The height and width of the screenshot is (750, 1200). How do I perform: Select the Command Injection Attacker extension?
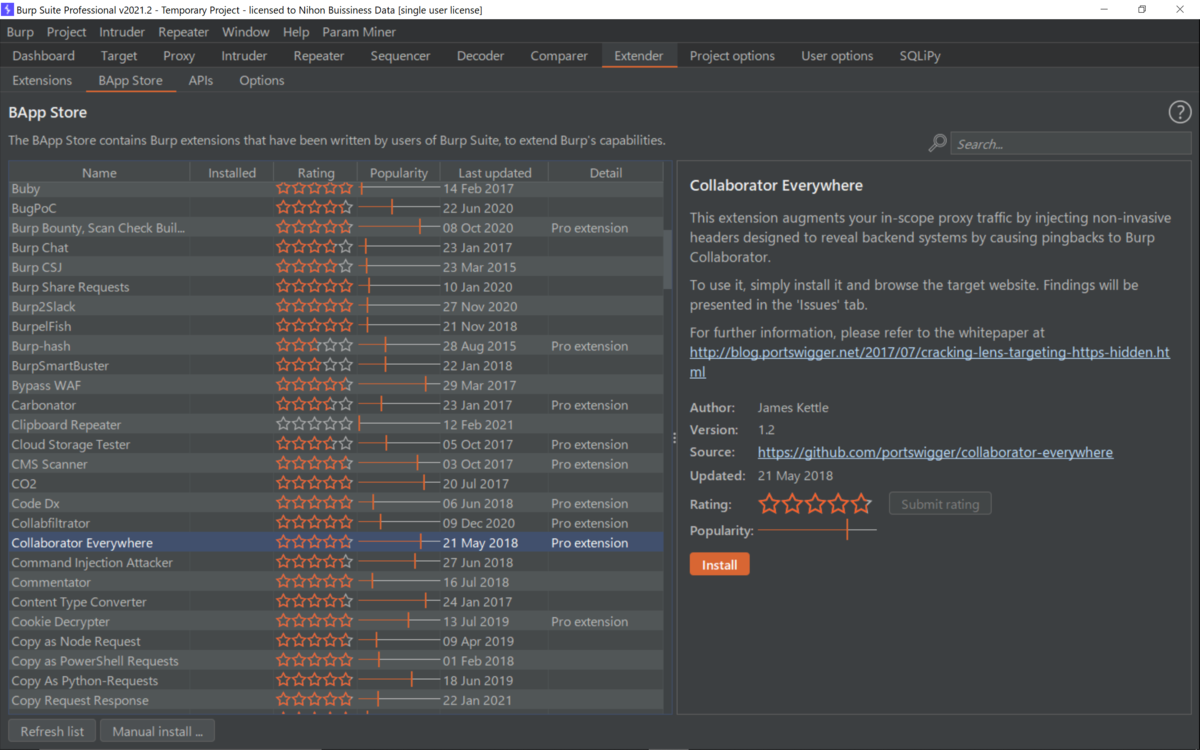tap(336, 562)
